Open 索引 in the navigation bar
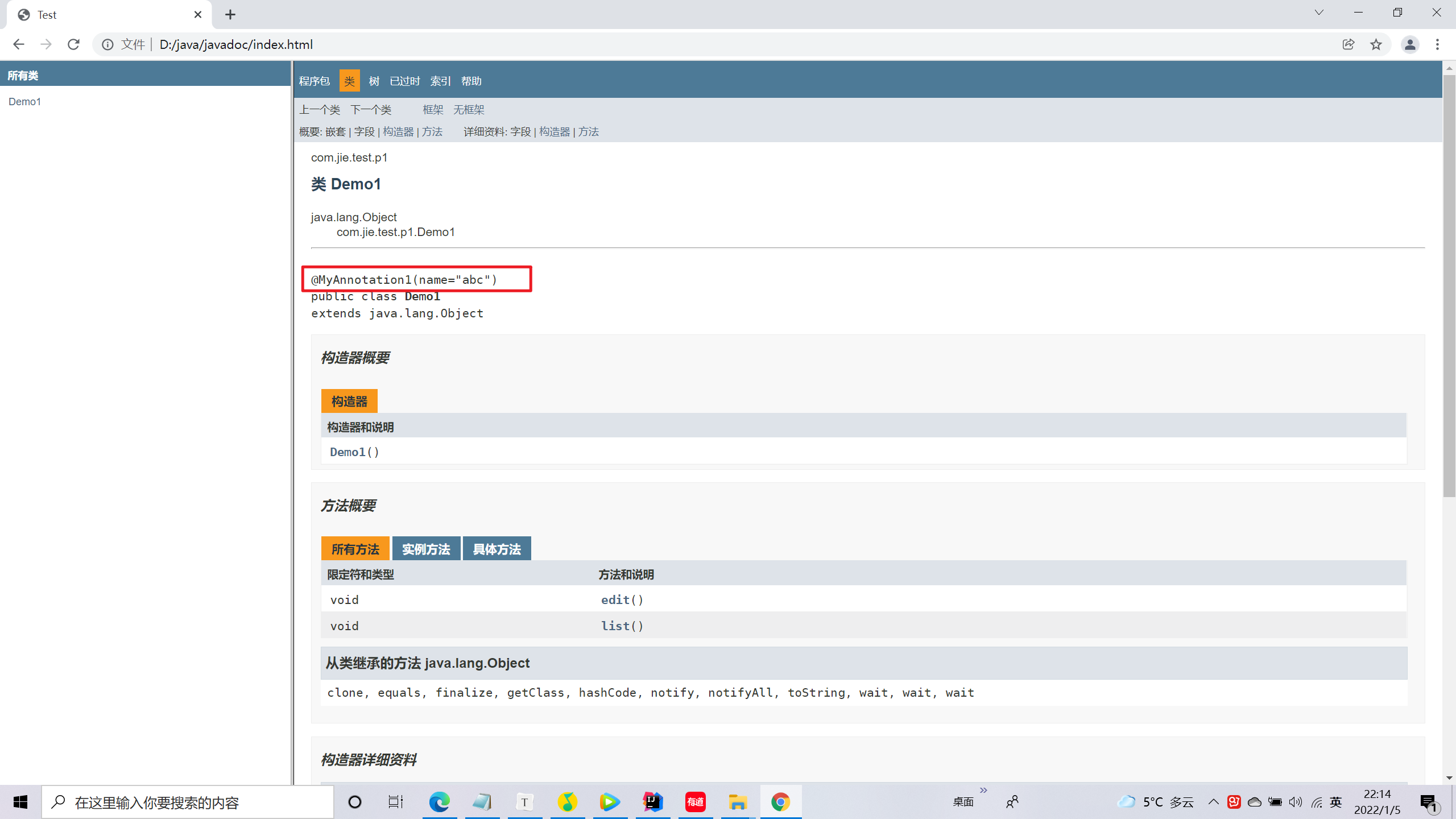This screenshot has height=819, width=1456. (440, 81)
